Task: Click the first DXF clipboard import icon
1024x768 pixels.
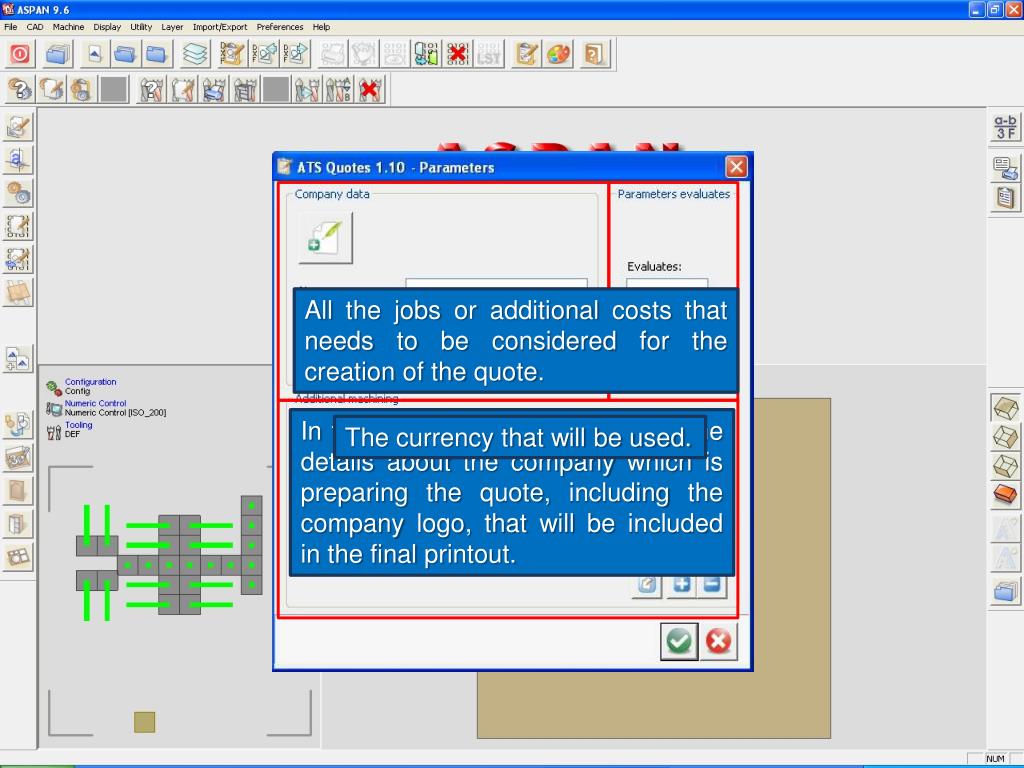Action: (232, 54)
